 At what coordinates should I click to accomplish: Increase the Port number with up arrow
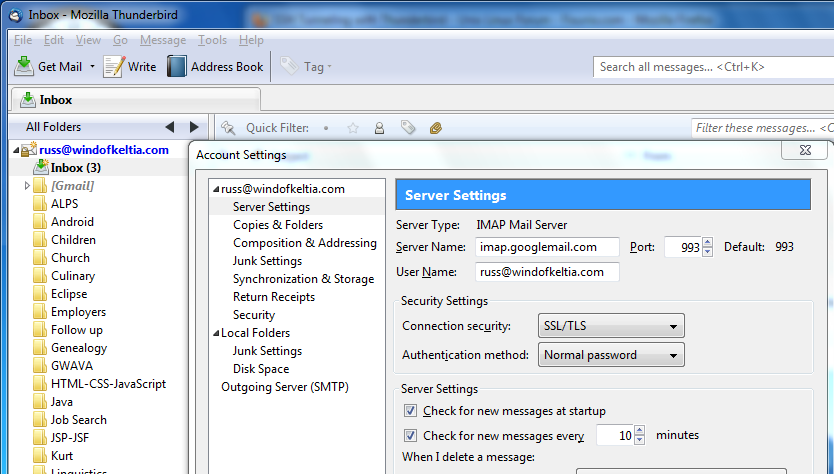pos(707,243)
